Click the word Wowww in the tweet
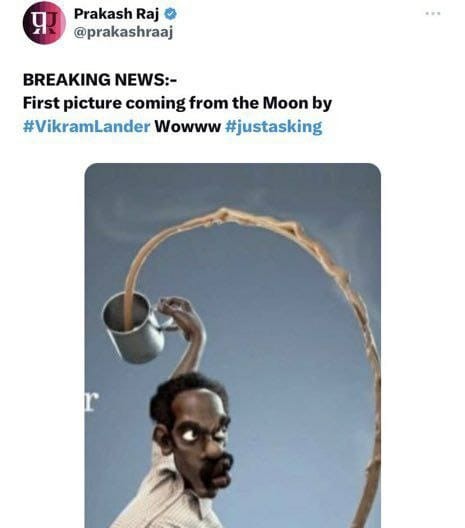 (x=188, y=127)
